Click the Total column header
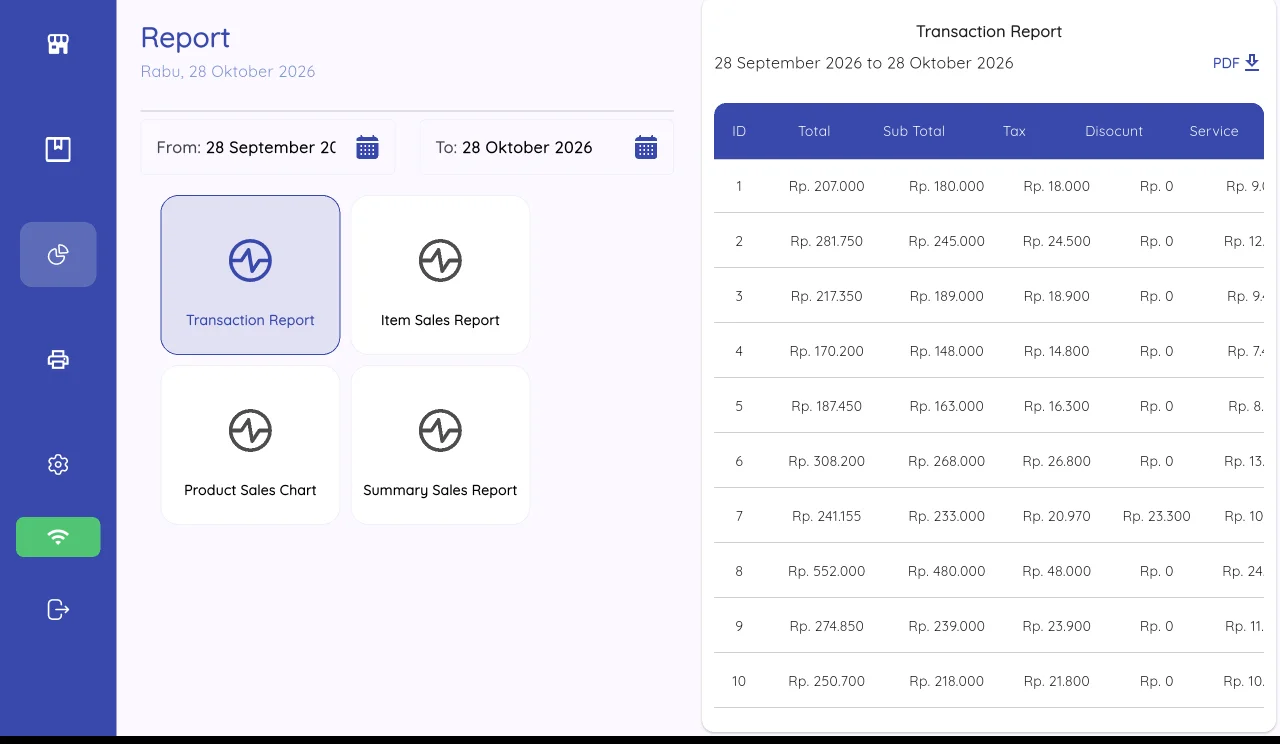Viewport: 1280px width, 744px height. coord(814,131)
